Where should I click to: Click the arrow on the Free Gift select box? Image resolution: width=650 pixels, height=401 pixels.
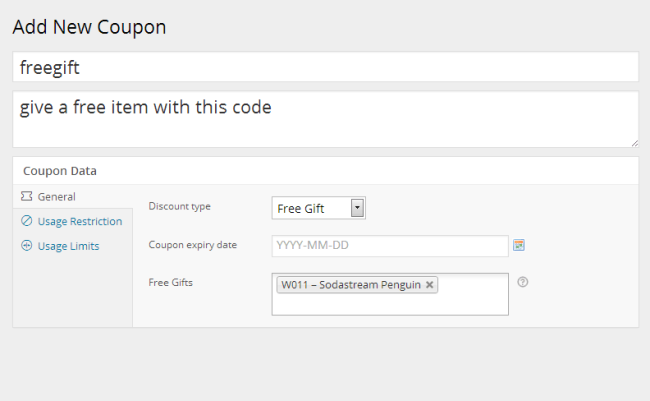click(357, 208)
